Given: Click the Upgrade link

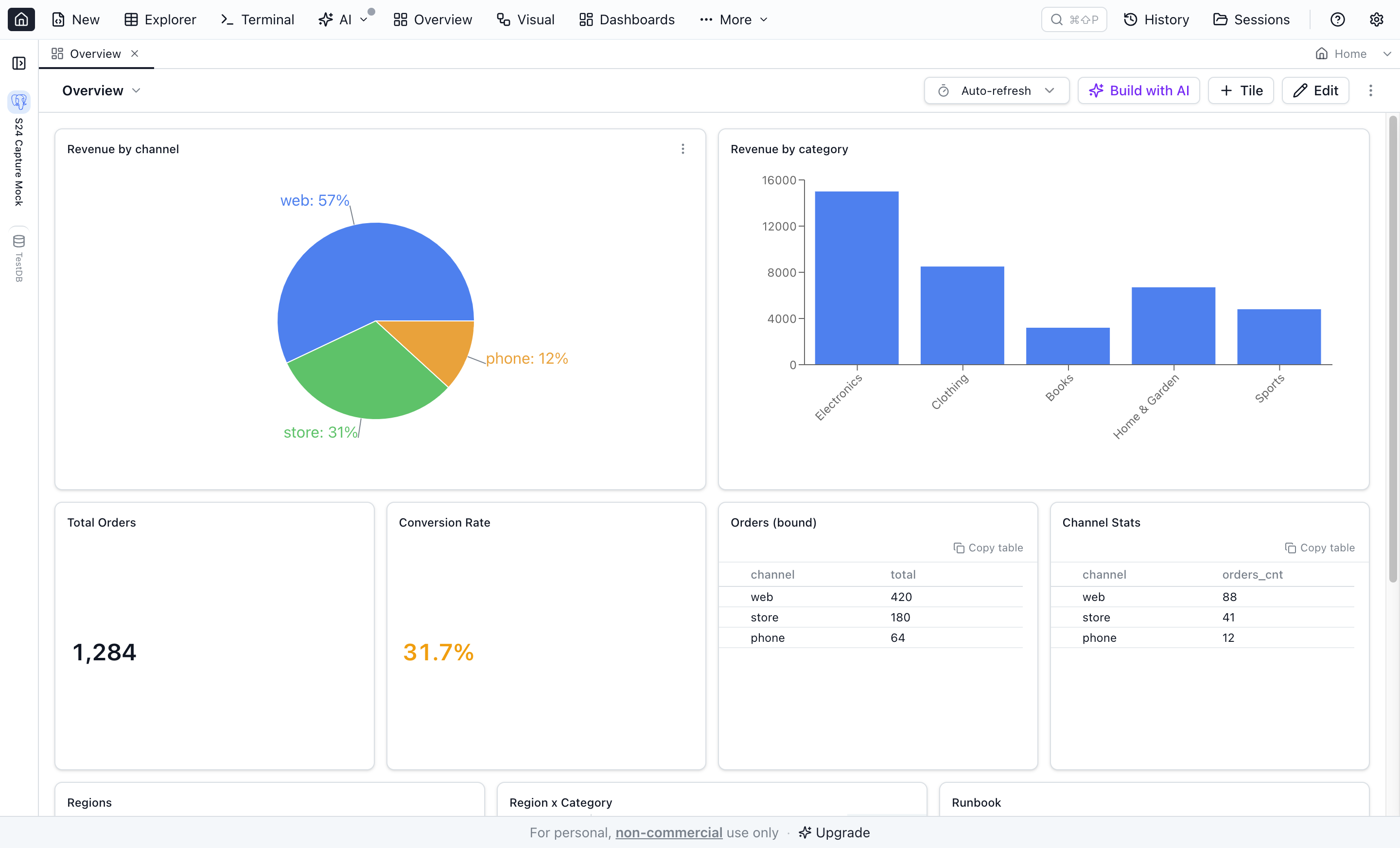Looking at the screenshot, I should [834, 832].
